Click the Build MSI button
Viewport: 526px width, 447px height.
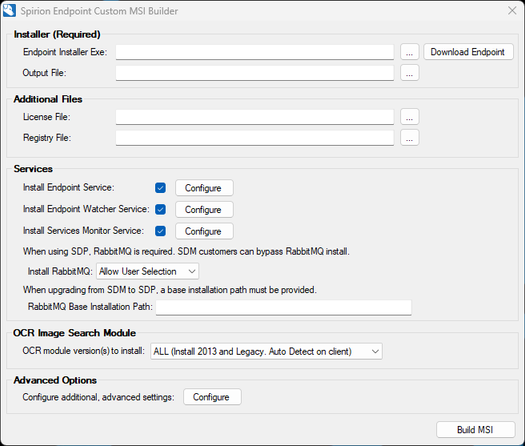[475, 430]
